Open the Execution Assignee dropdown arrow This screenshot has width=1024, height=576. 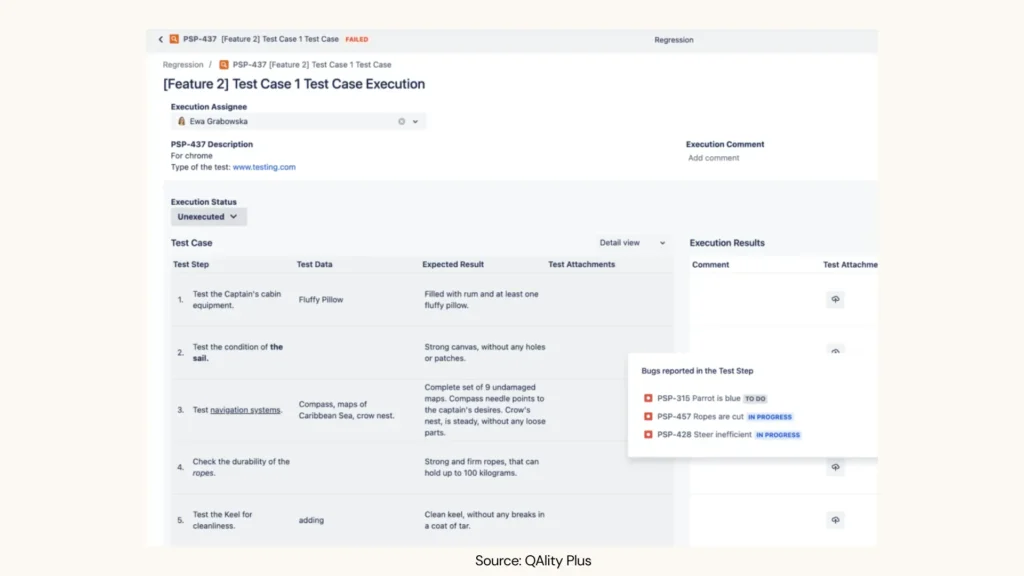coord(416,121)
